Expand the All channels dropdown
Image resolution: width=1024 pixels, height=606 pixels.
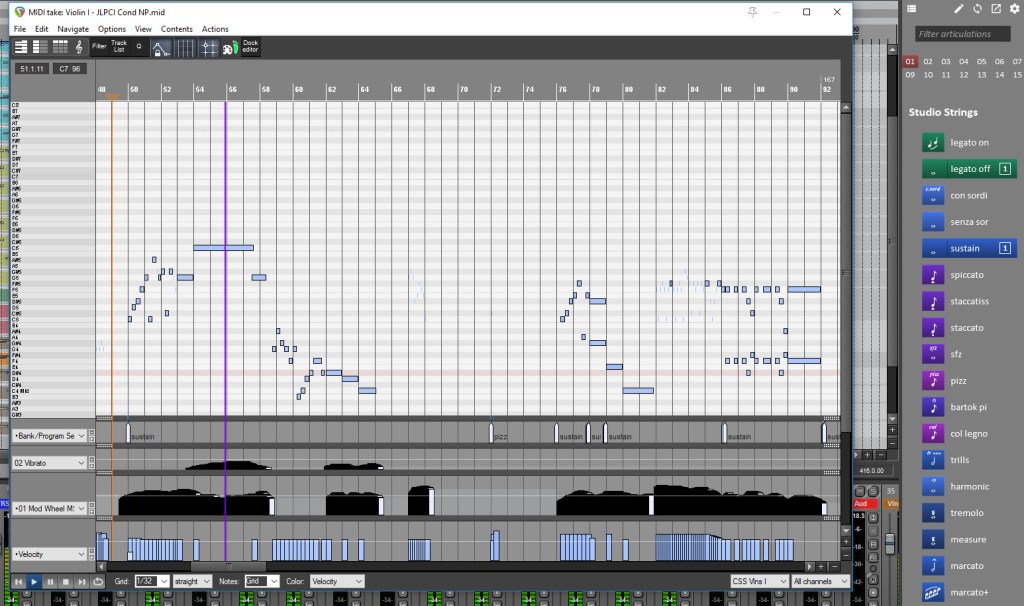tap(819, 581)
